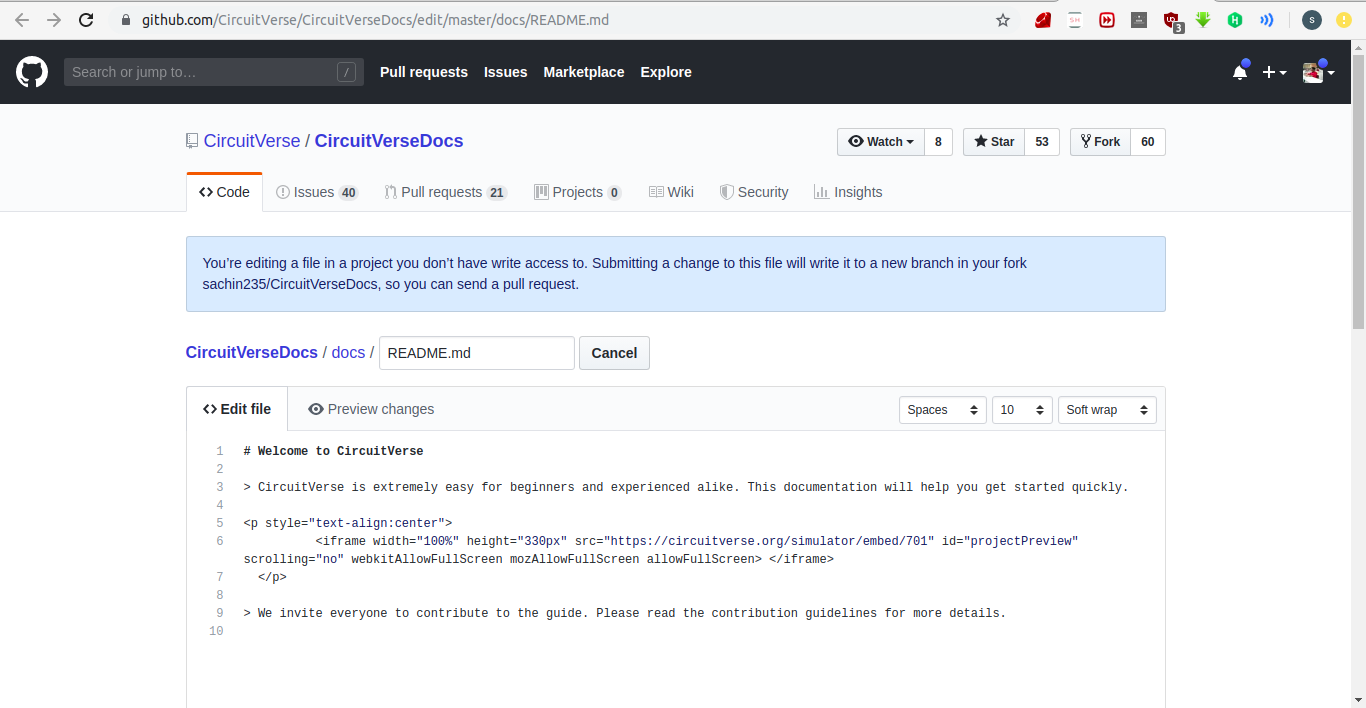Open the user avatar menu
The width and height of the screenshot is (1366, 708).
click(1318, 72)
